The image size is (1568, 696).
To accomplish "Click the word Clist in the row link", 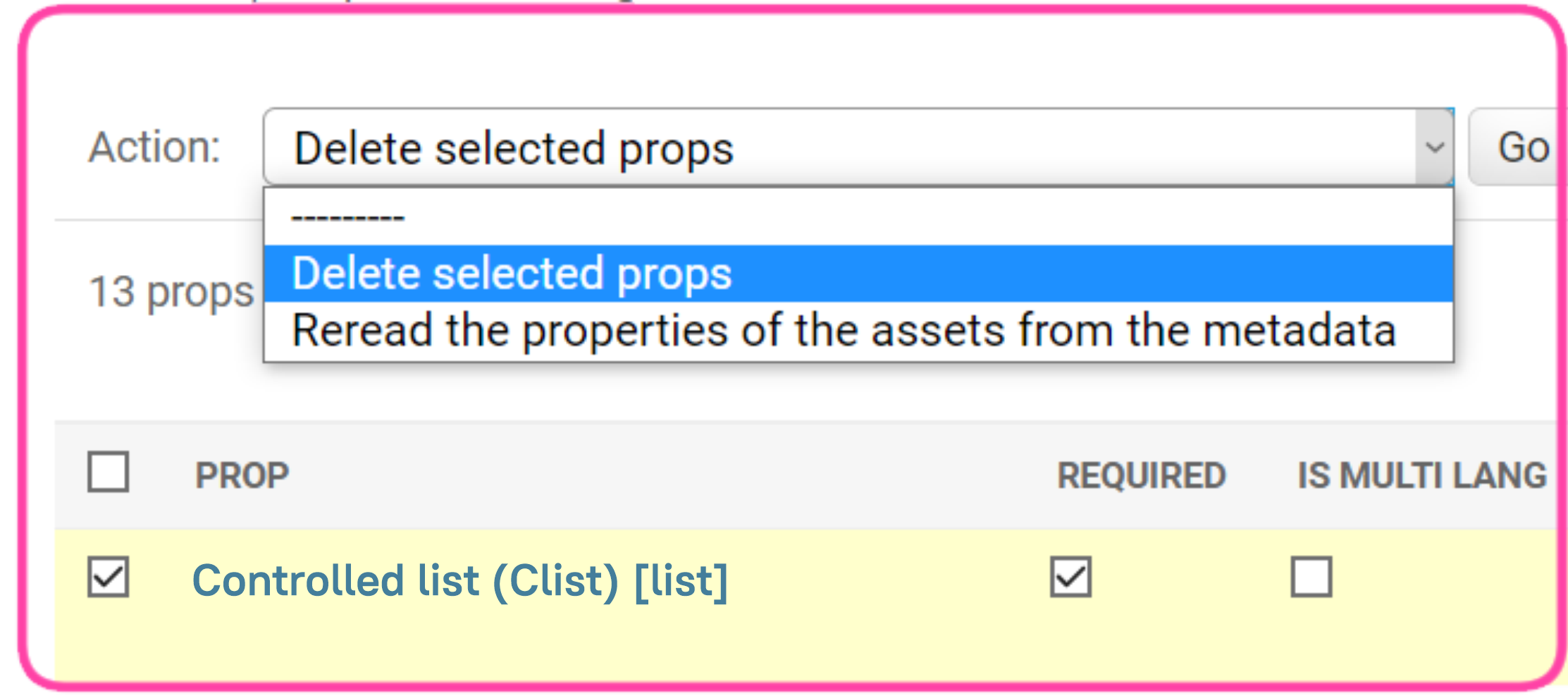I will (555, 581).
